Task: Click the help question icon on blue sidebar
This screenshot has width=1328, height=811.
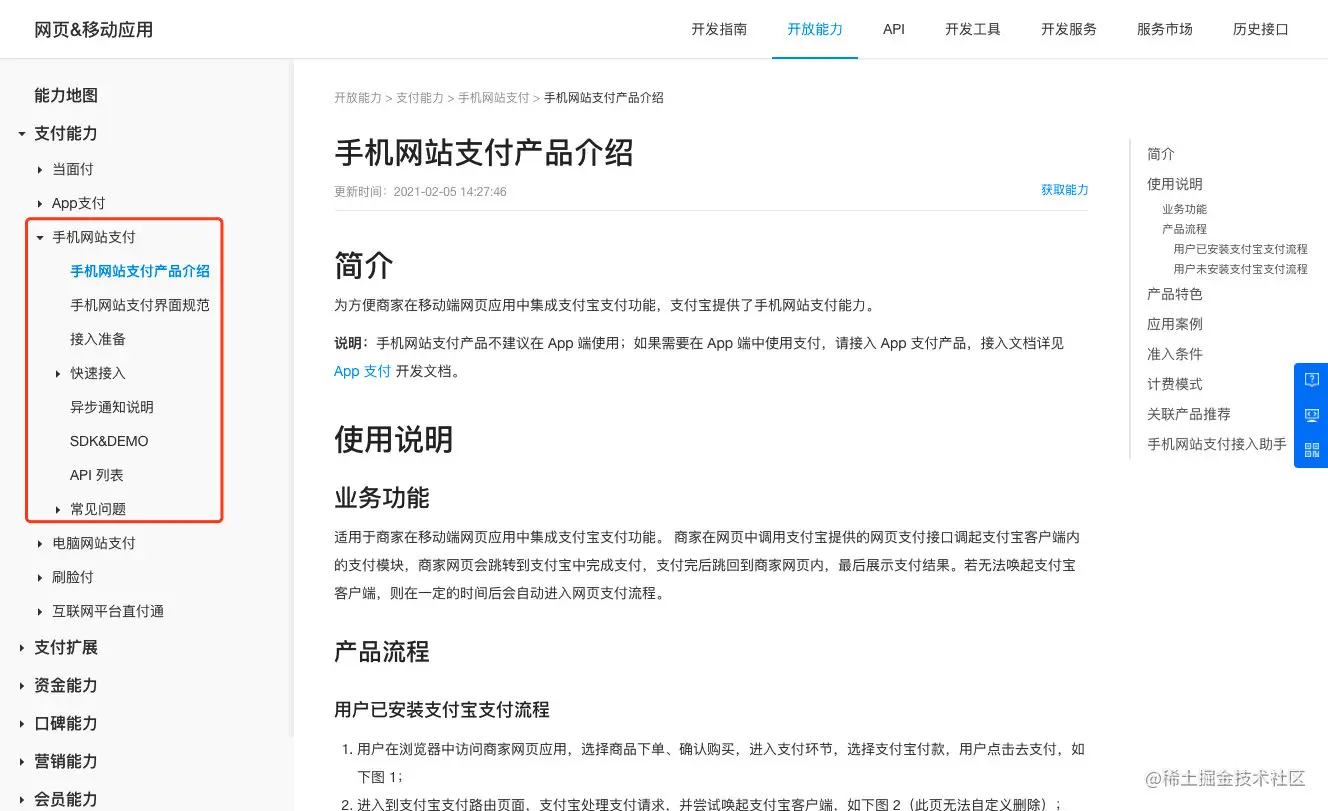Action: (x=1312, y=379)
